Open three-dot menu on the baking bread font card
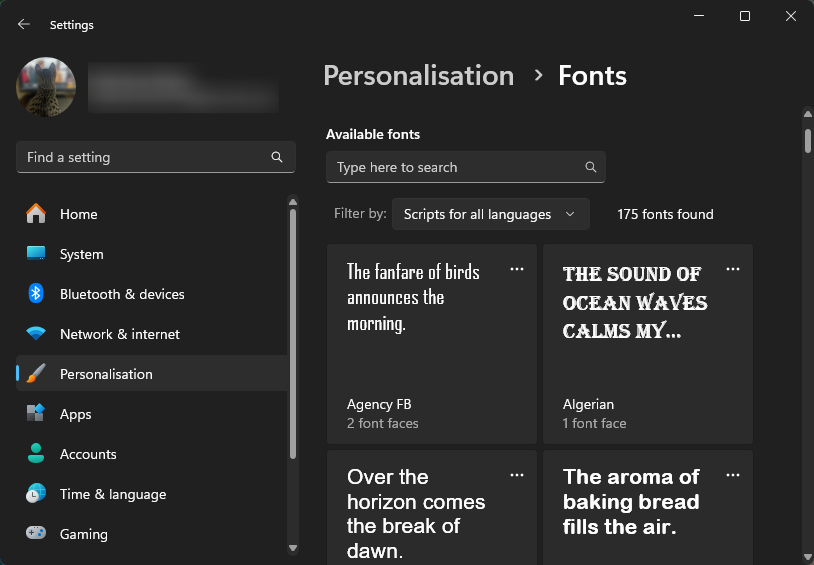This screenshot has width=814, height=565. 733,475
